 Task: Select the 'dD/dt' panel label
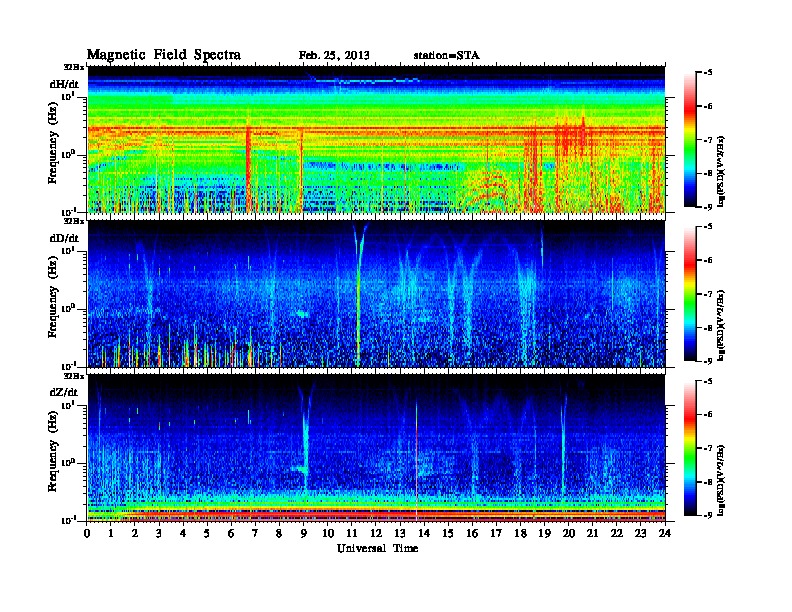(65, 238)
